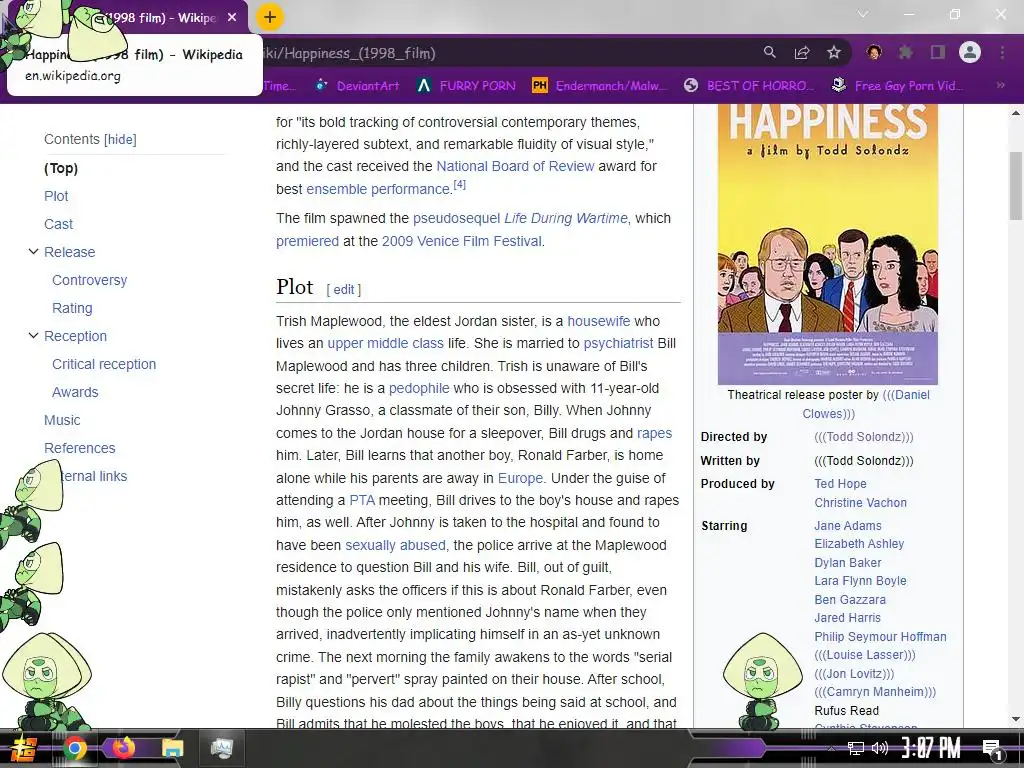The width and height of the screenshot is (1024, 768).
Task: Open Controversy subsection in contents
Action: 89,280
